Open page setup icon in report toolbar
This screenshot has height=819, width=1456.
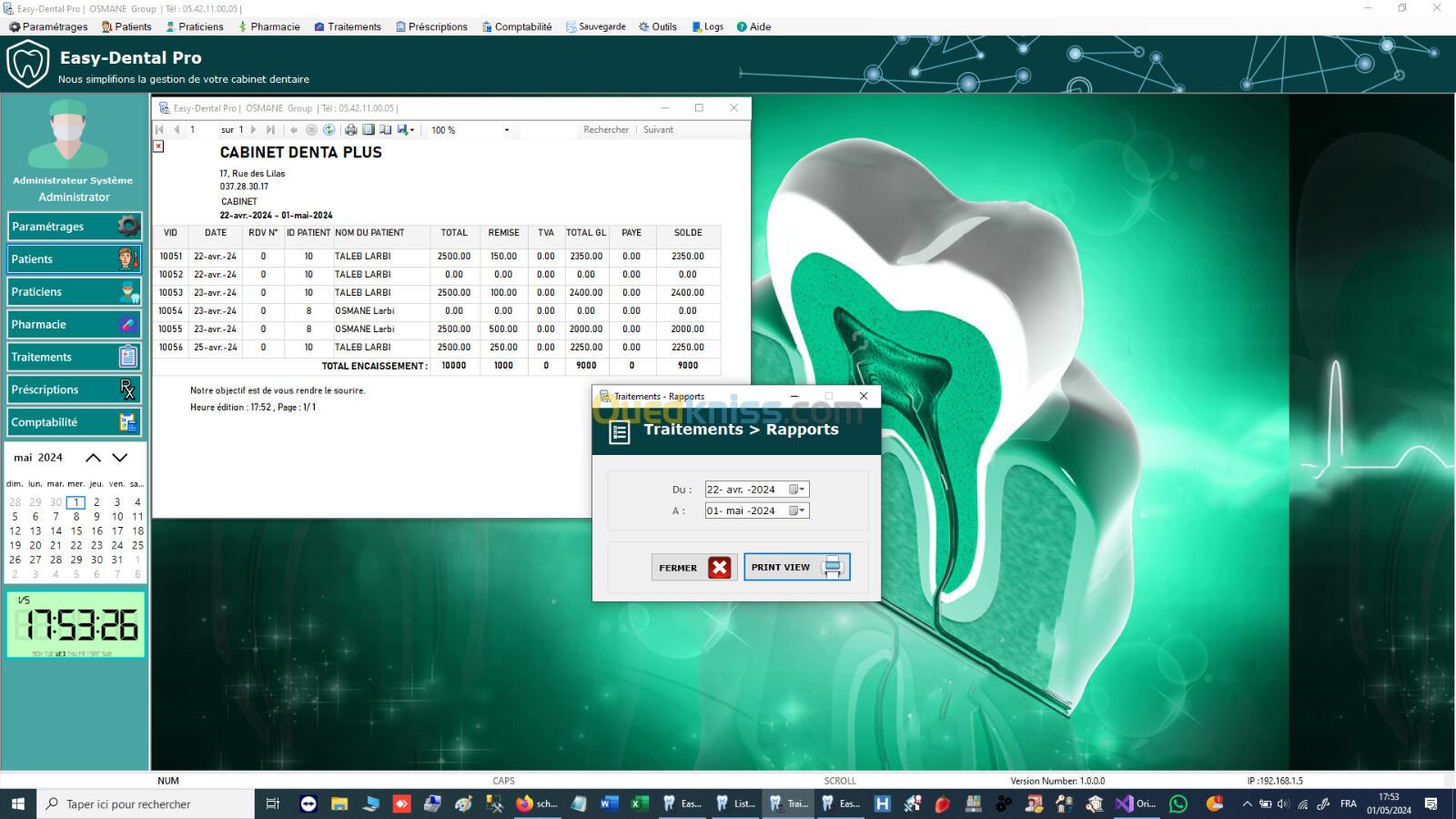[x=385, y=130]
